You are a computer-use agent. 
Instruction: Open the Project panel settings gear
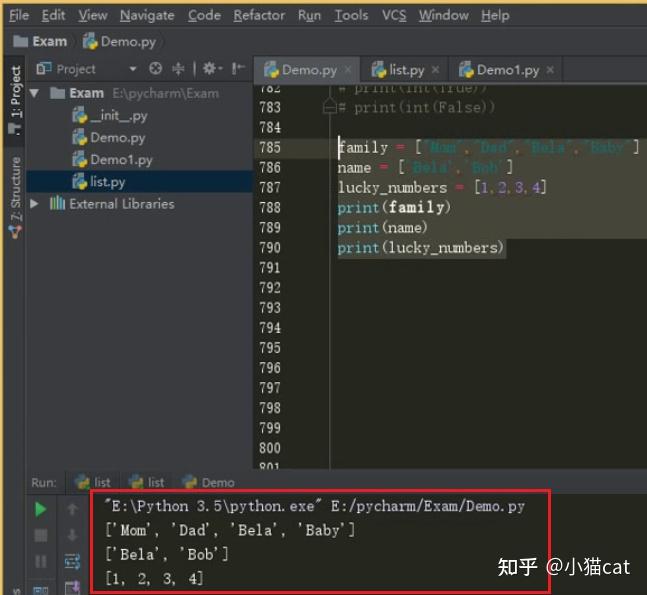click(x=212, y=68)
